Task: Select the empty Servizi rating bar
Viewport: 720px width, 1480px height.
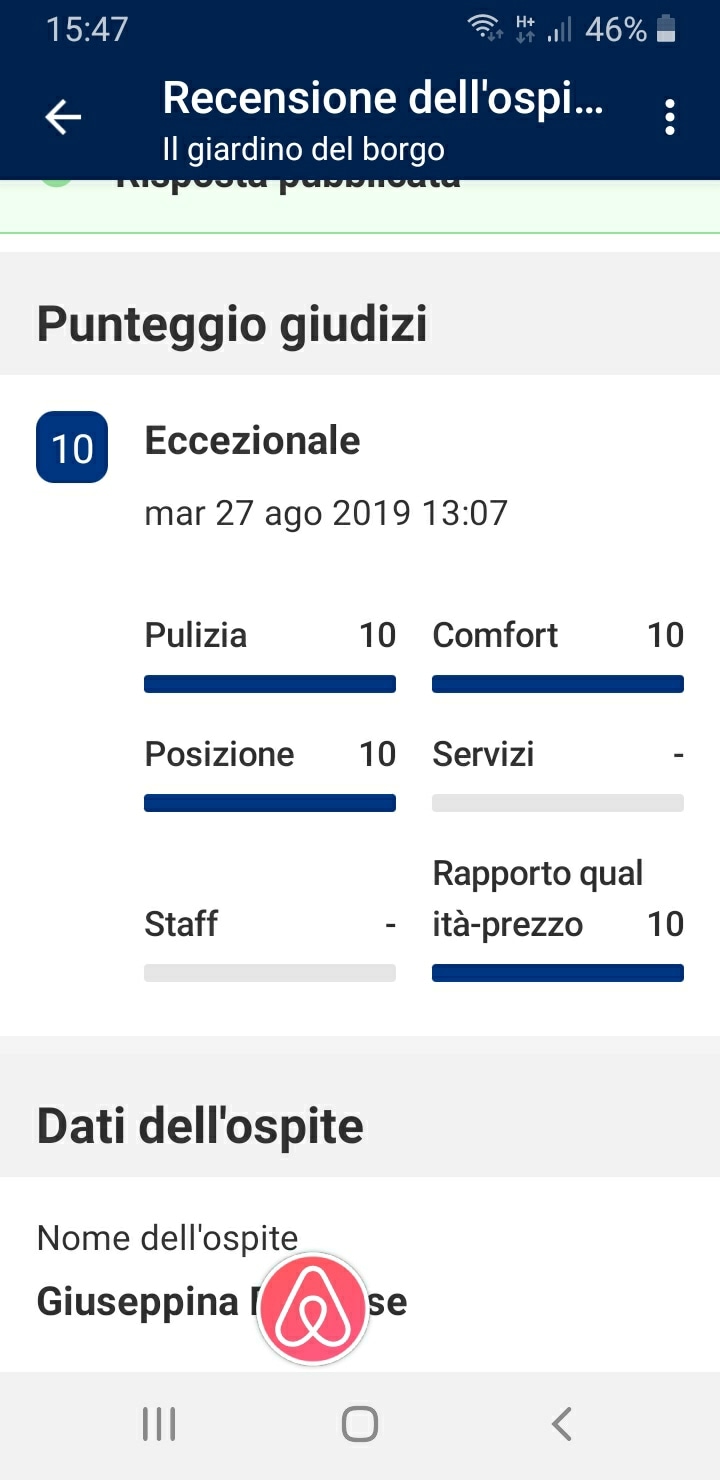Action: (x=558, y=803)
